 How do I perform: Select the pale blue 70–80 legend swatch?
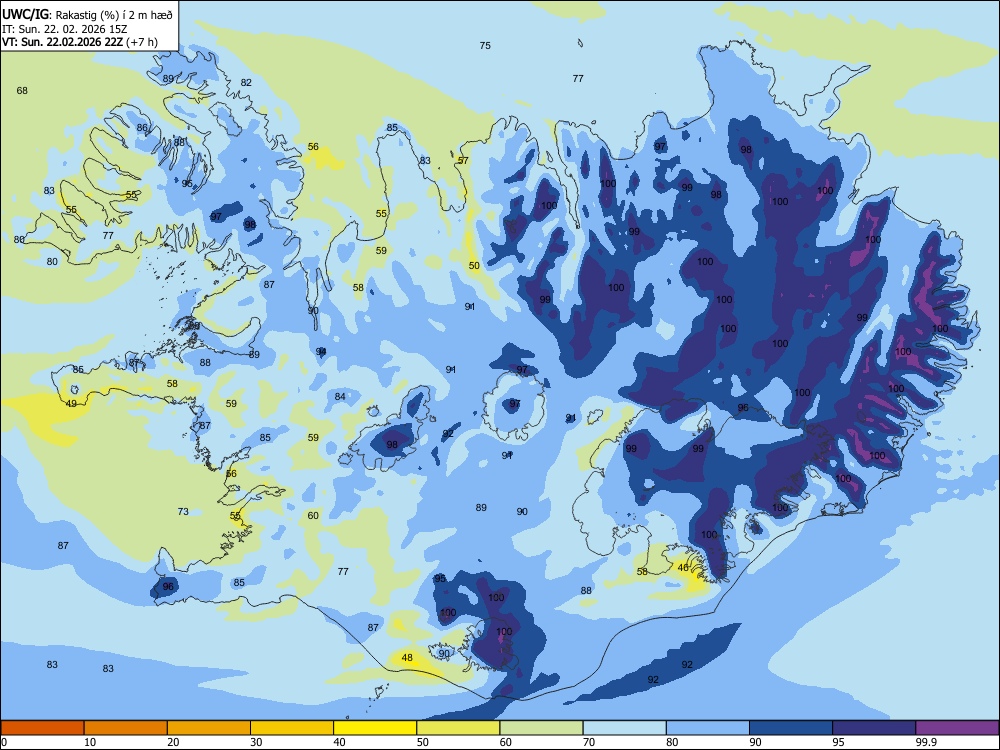[624, 728]
